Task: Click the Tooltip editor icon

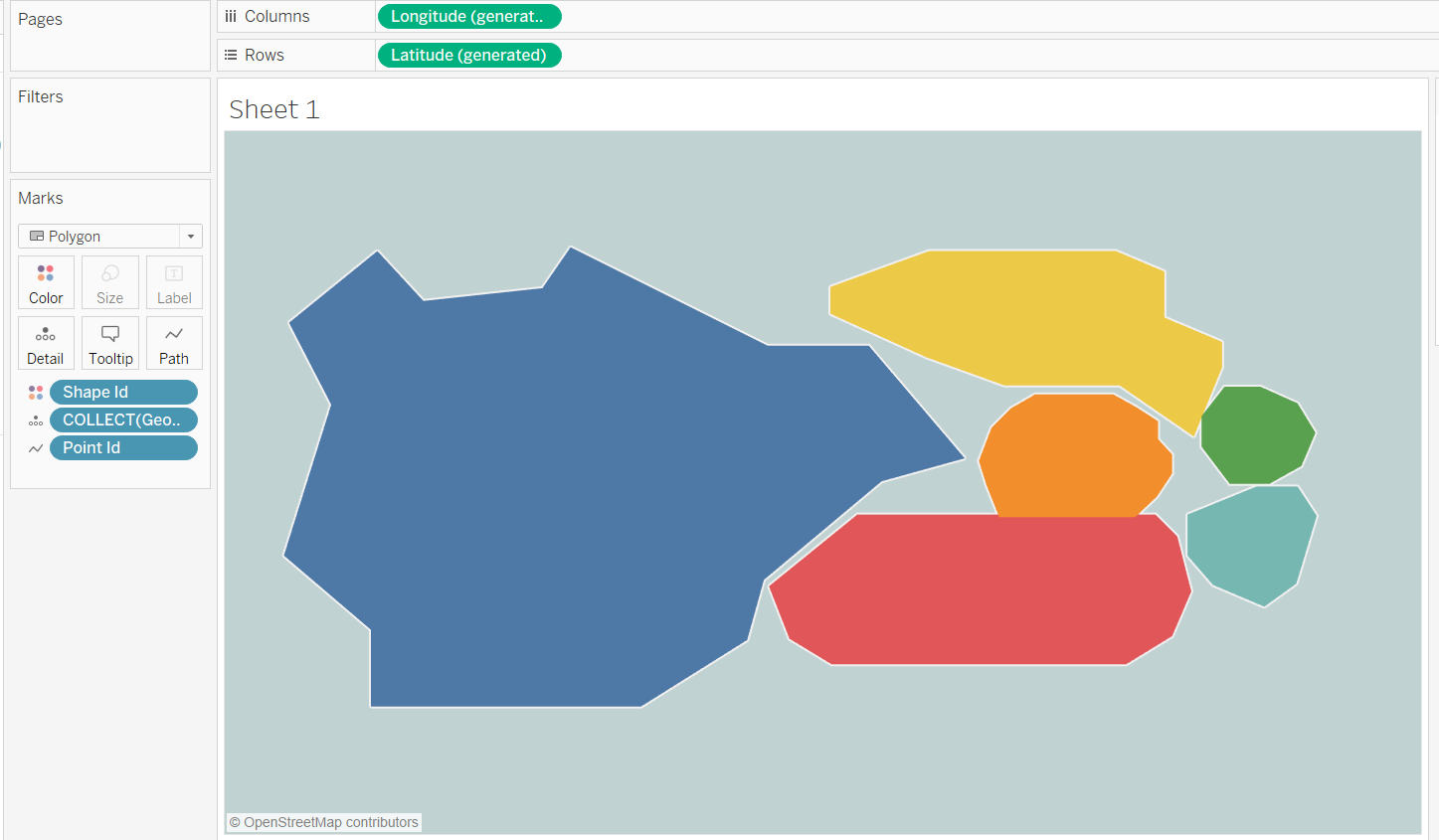Action: point(109,343)
